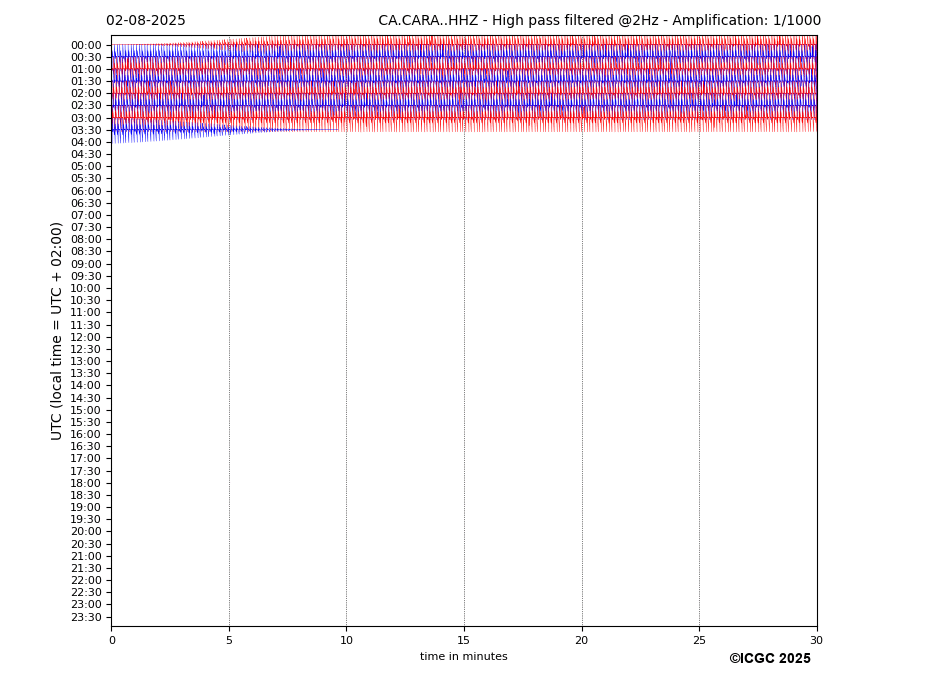This screenshot has width=927, height=696.
Task: Click the 04:00 time tick label
Action: (86, 143)
